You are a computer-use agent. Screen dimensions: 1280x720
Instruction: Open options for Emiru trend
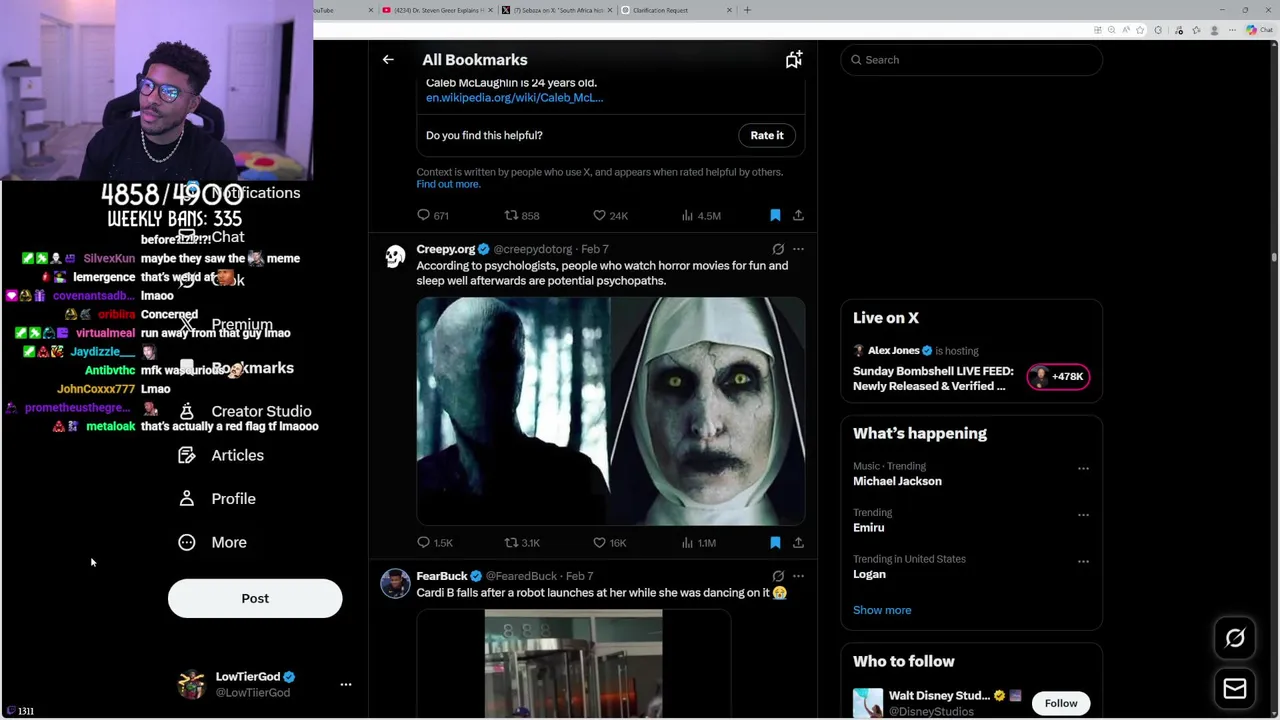click(x=1083, y=515)
